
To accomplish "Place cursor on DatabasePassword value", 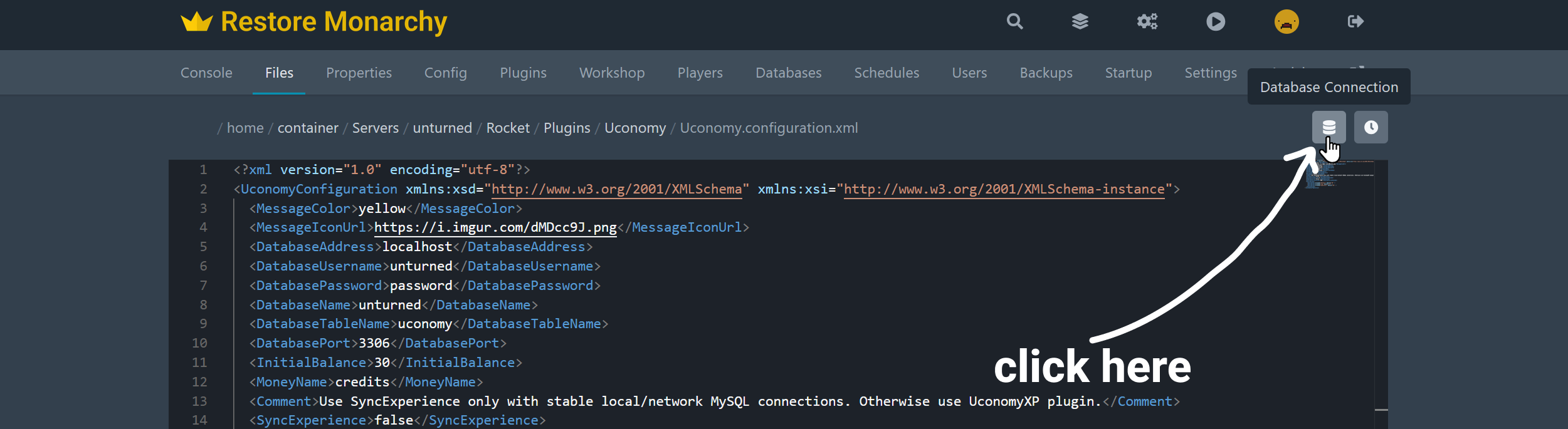I will [x=421, y=286].
